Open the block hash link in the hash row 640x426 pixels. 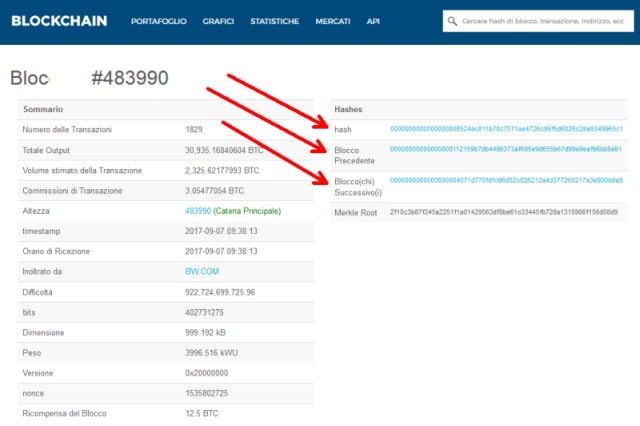506,129
